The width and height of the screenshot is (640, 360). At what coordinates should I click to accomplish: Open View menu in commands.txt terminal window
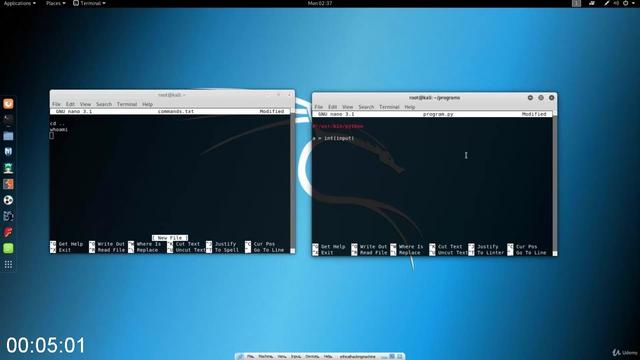(85, 104)
